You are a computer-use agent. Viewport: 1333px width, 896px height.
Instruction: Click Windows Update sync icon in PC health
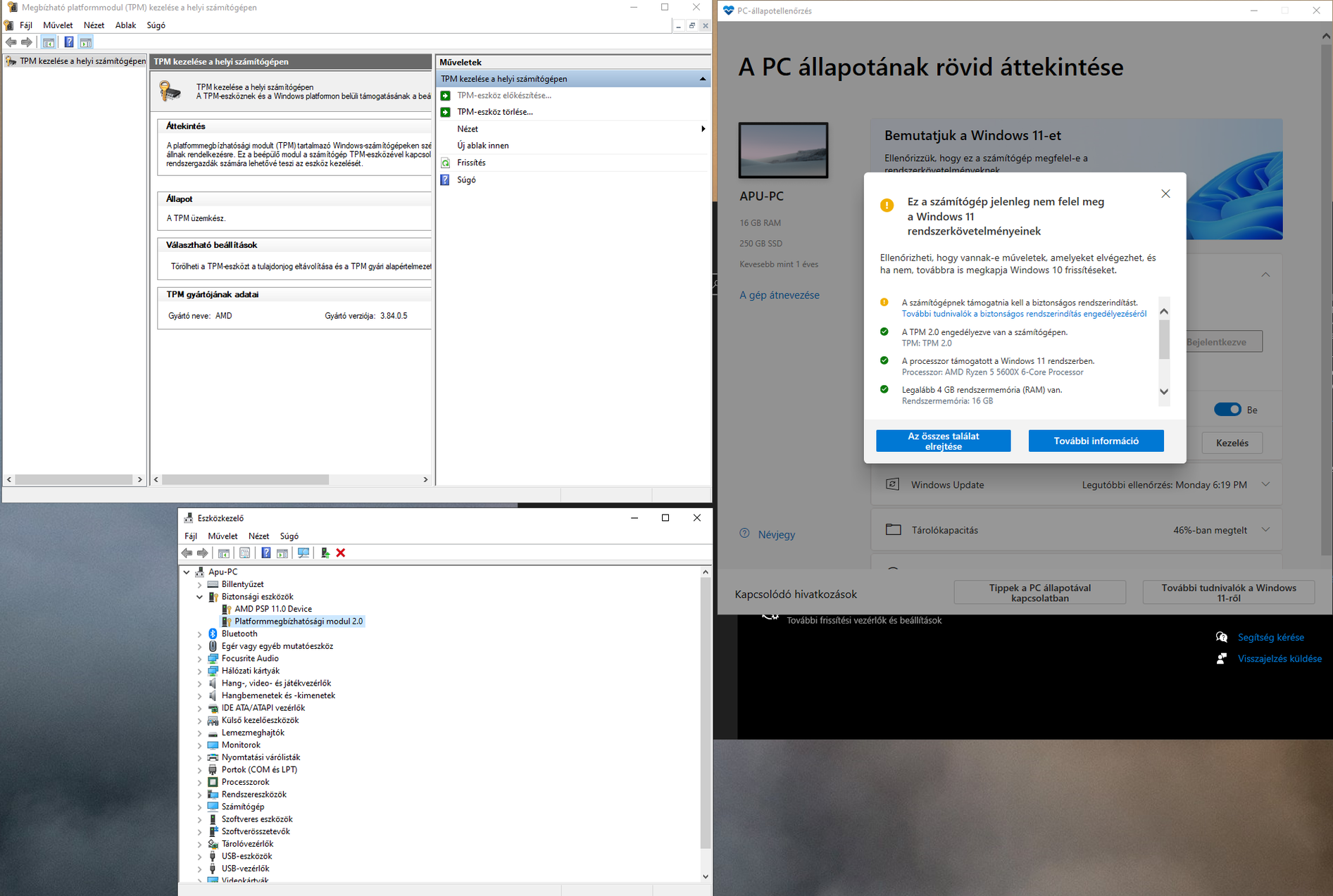point(892,484)
